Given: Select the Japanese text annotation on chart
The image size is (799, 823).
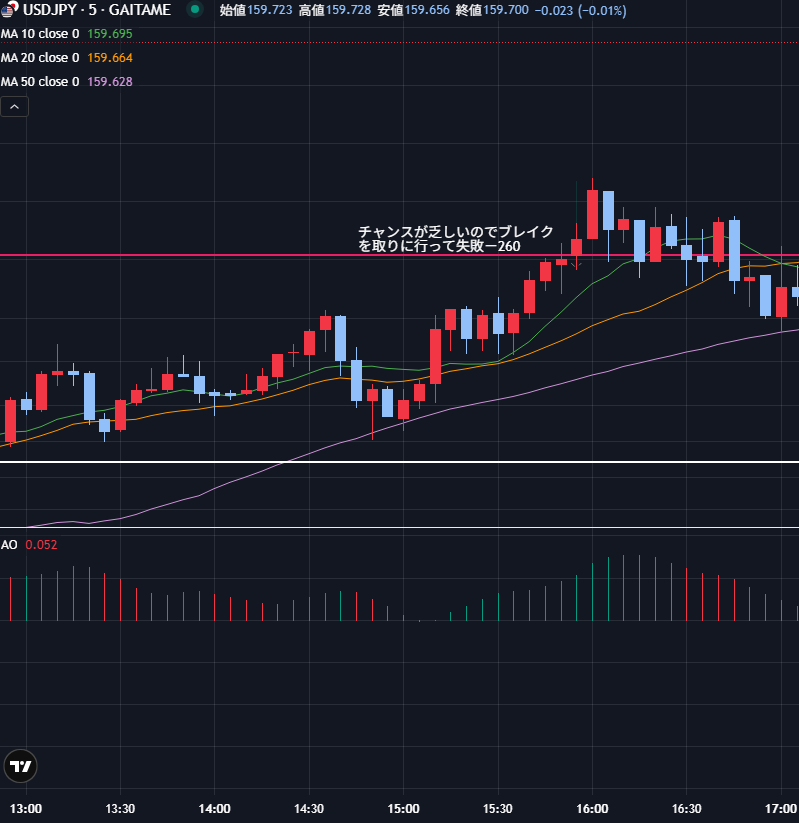Looking at the screenshot, I should point(456,238).
